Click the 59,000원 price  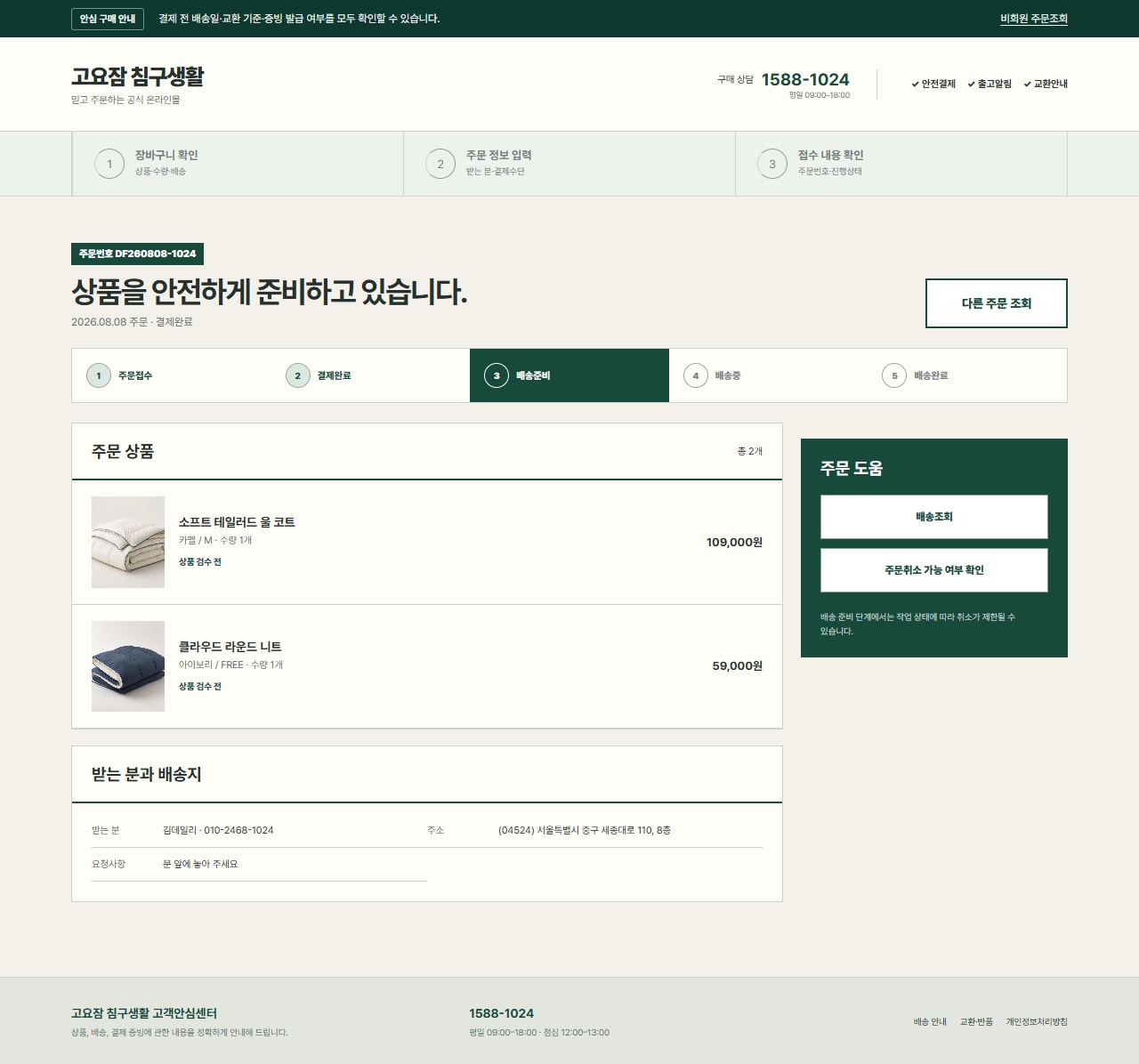[x=737, y=665]
